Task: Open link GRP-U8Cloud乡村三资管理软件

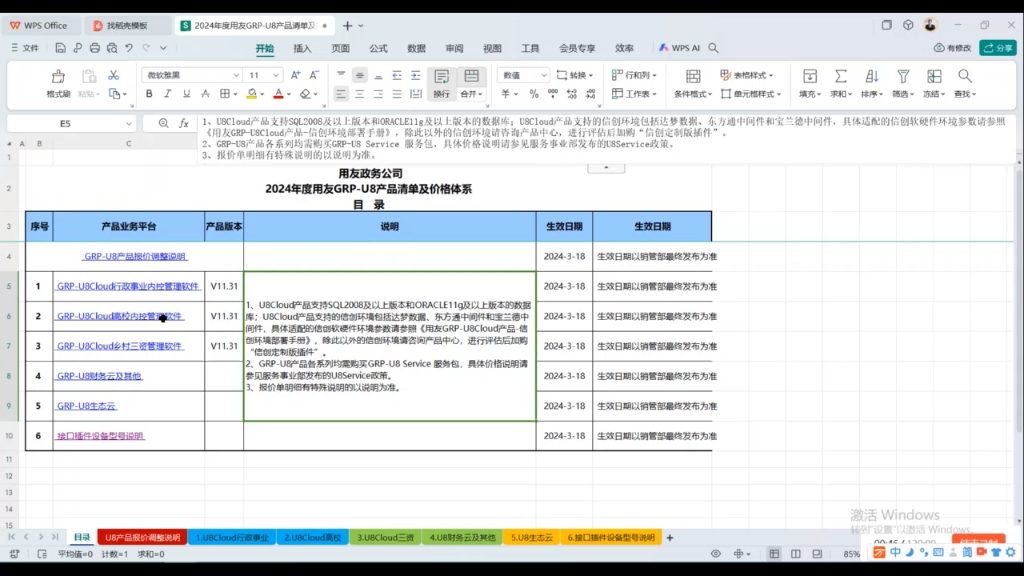Action: tap(120, 346)
